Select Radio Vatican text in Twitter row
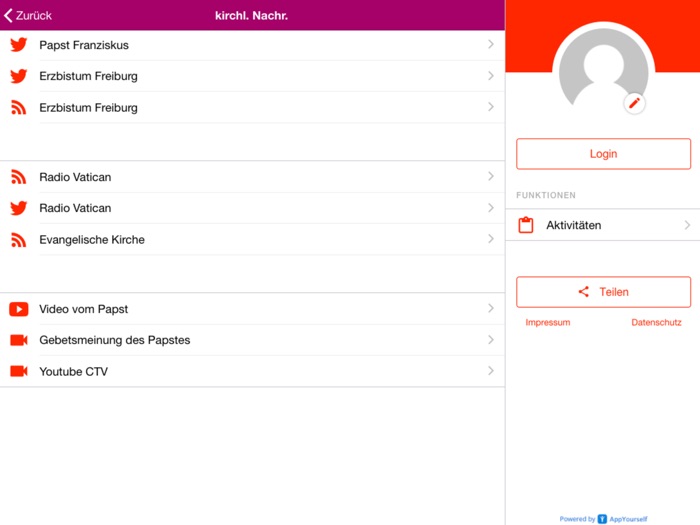Screen dimensions: 700x525 click(75, 208)
